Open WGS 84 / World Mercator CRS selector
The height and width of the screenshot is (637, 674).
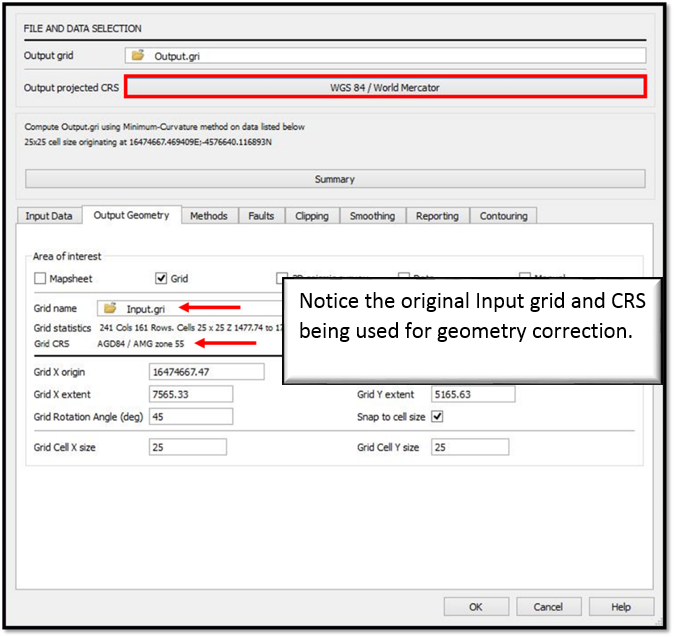[385, 87]
